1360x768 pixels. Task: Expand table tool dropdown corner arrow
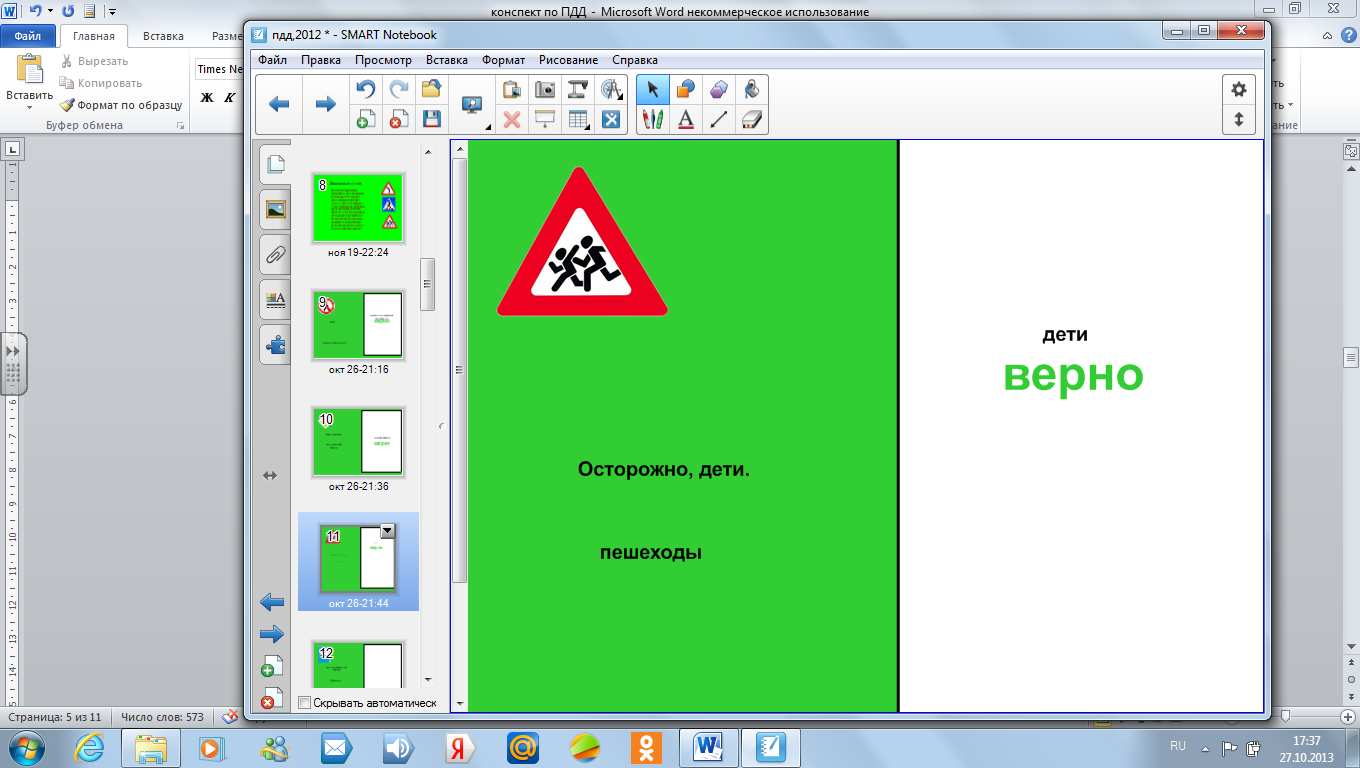(589, 128)
